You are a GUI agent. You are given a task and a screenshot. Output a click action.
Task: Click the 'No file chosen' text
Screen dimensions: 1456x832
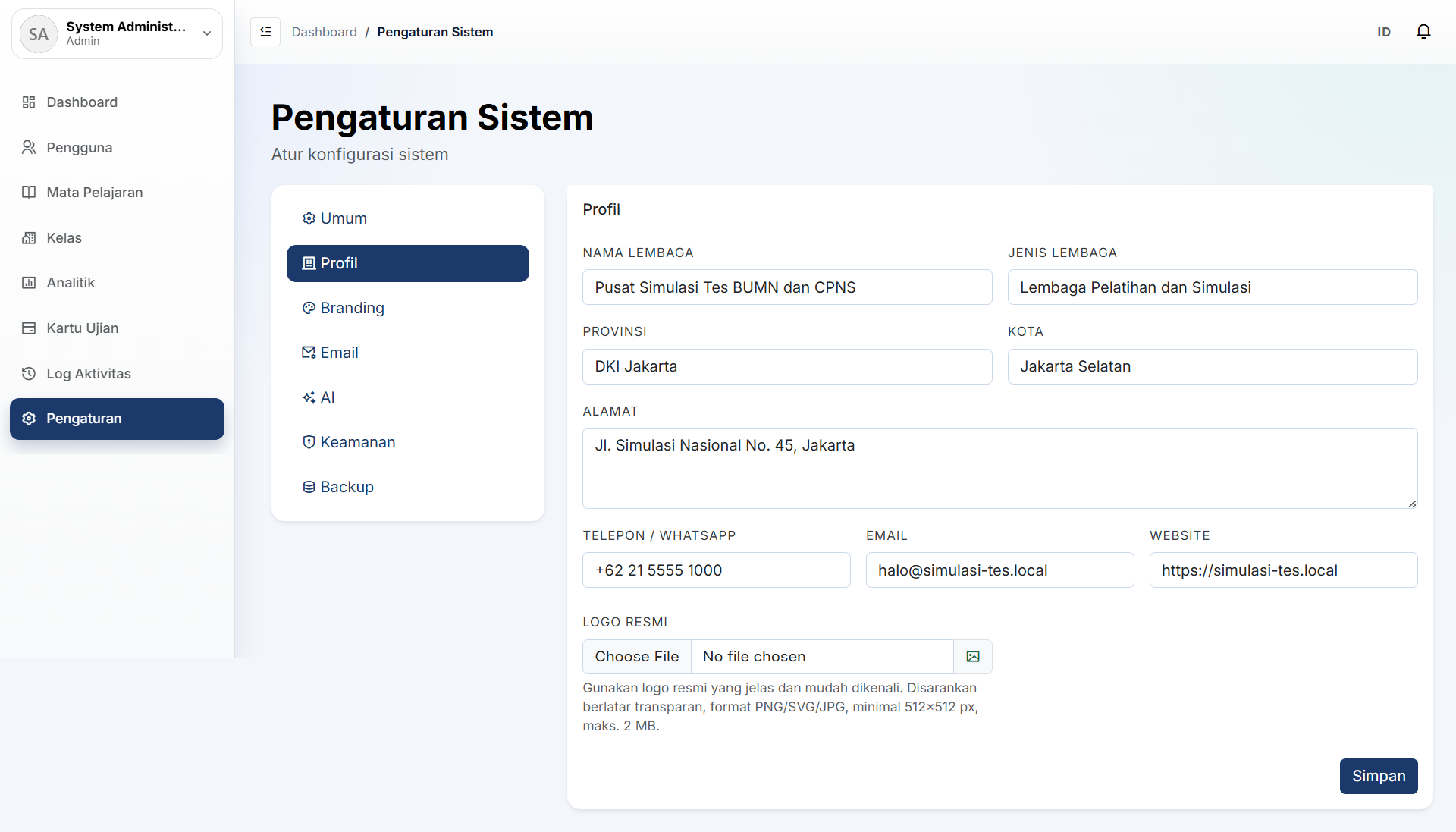click(754, 657)
